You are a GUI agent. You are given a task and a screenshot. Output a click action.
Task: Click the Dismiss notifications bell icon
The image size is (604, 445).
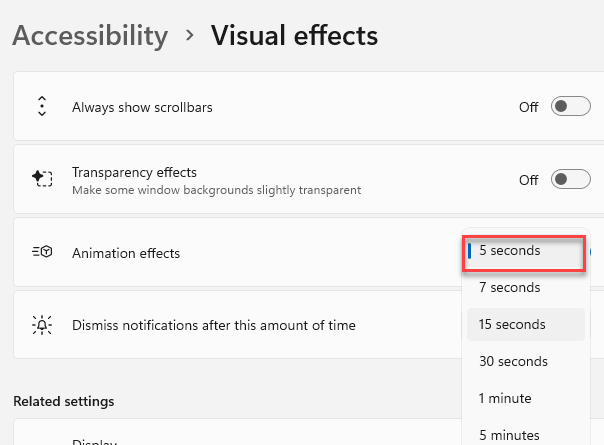(42, 325)
